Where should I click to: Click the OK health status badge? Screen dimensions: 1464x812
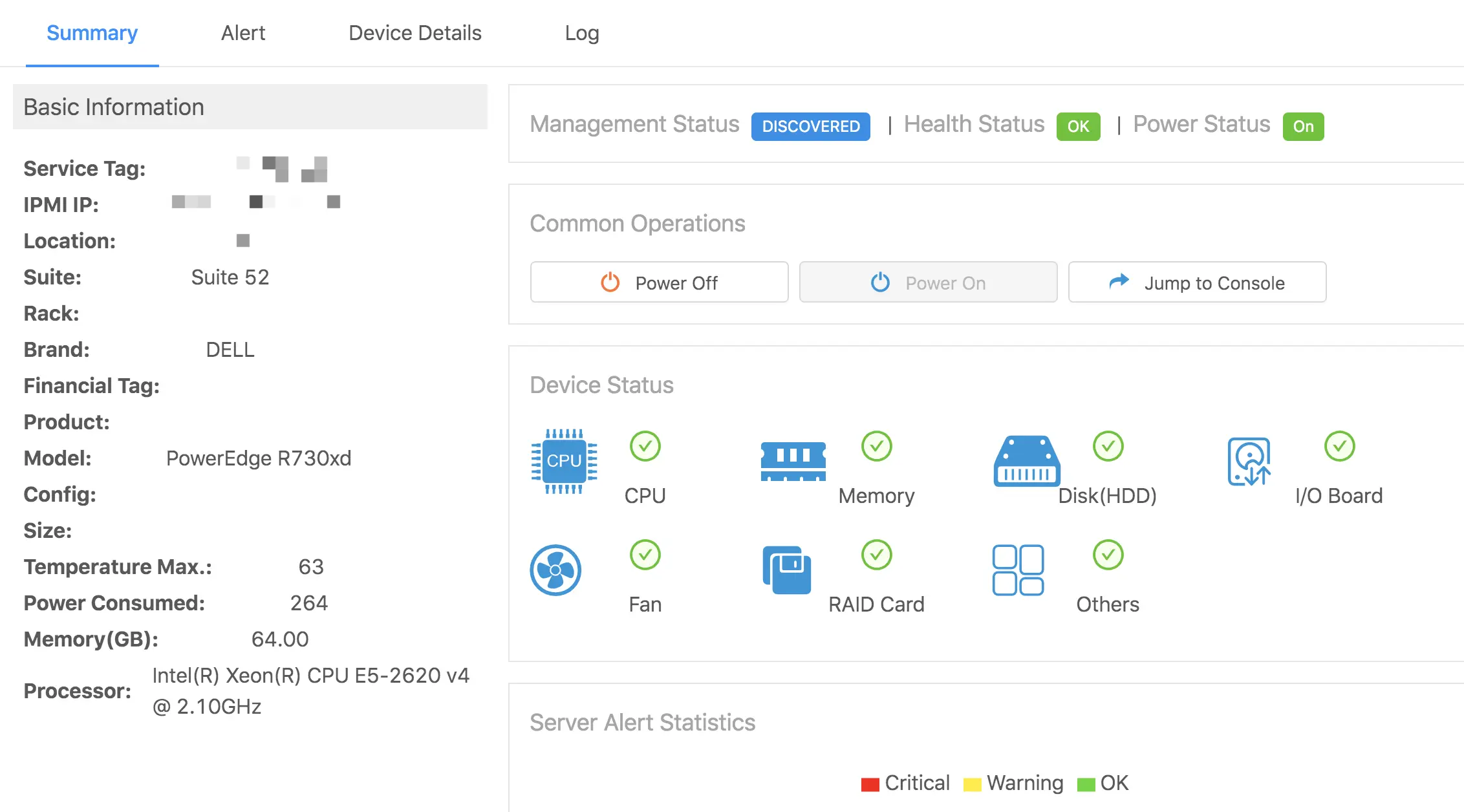[x=1078, y=126]
